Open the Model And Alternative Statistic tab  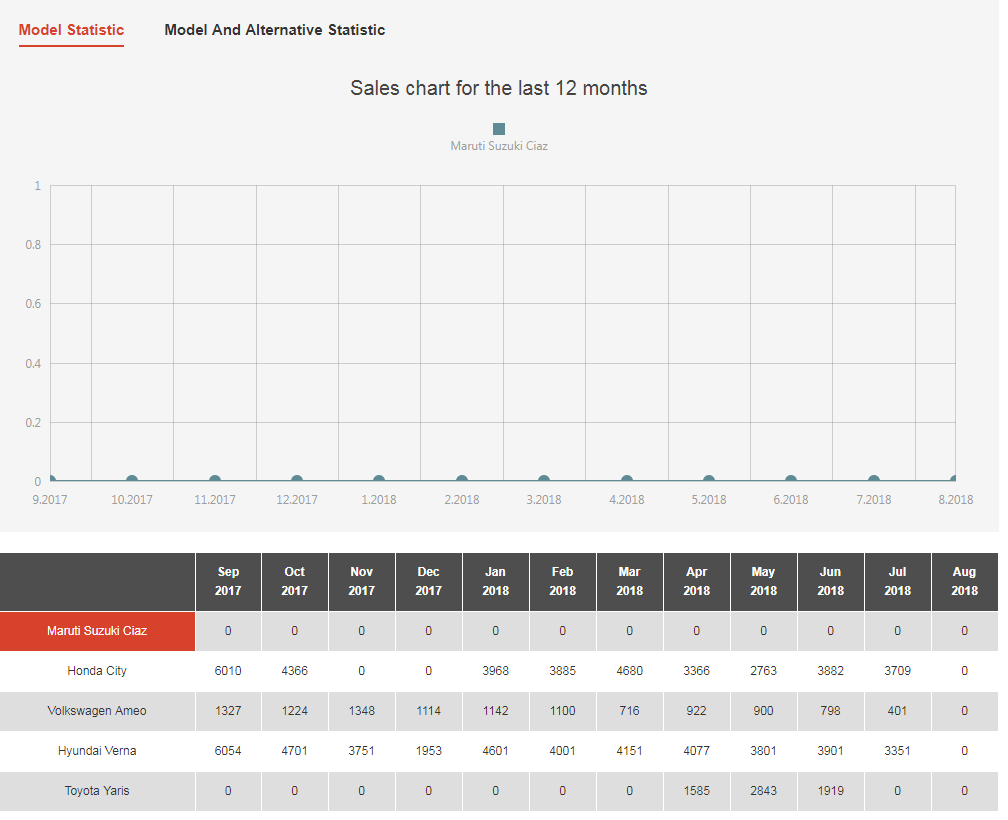point(274,30)
